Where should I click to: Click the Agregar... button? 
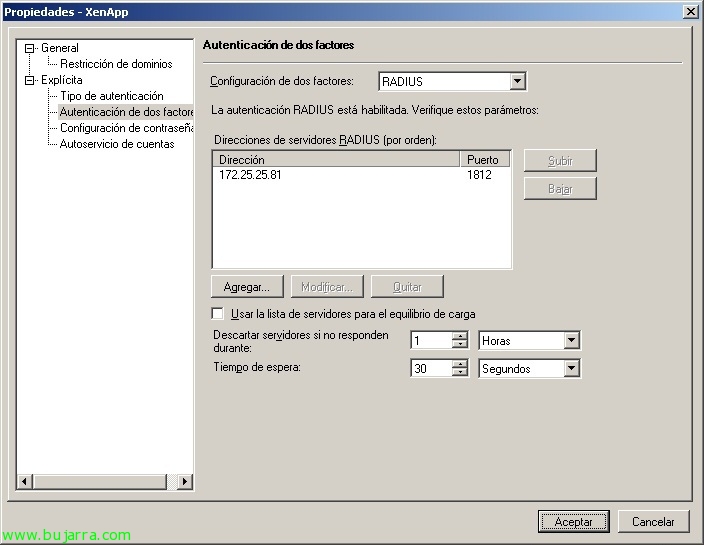click(x=247, y=287)
